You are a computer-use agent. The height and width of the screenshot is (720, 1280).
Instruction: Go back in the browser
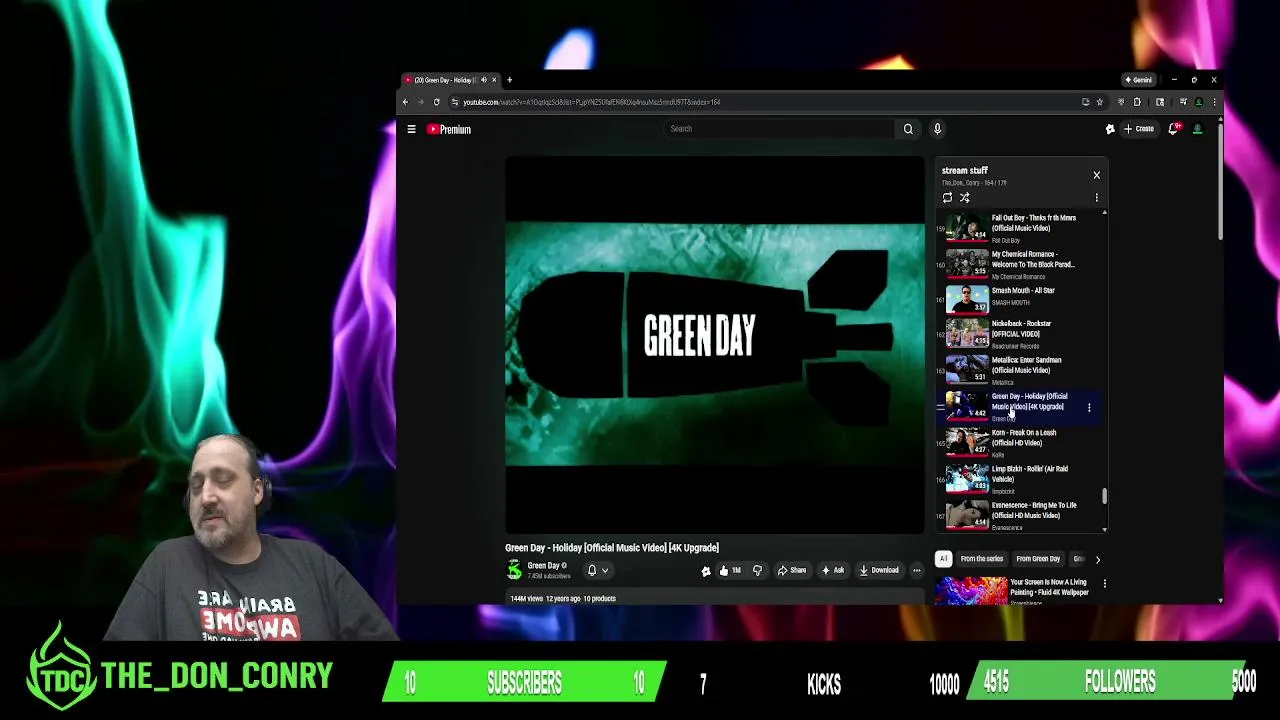point(405,102)
